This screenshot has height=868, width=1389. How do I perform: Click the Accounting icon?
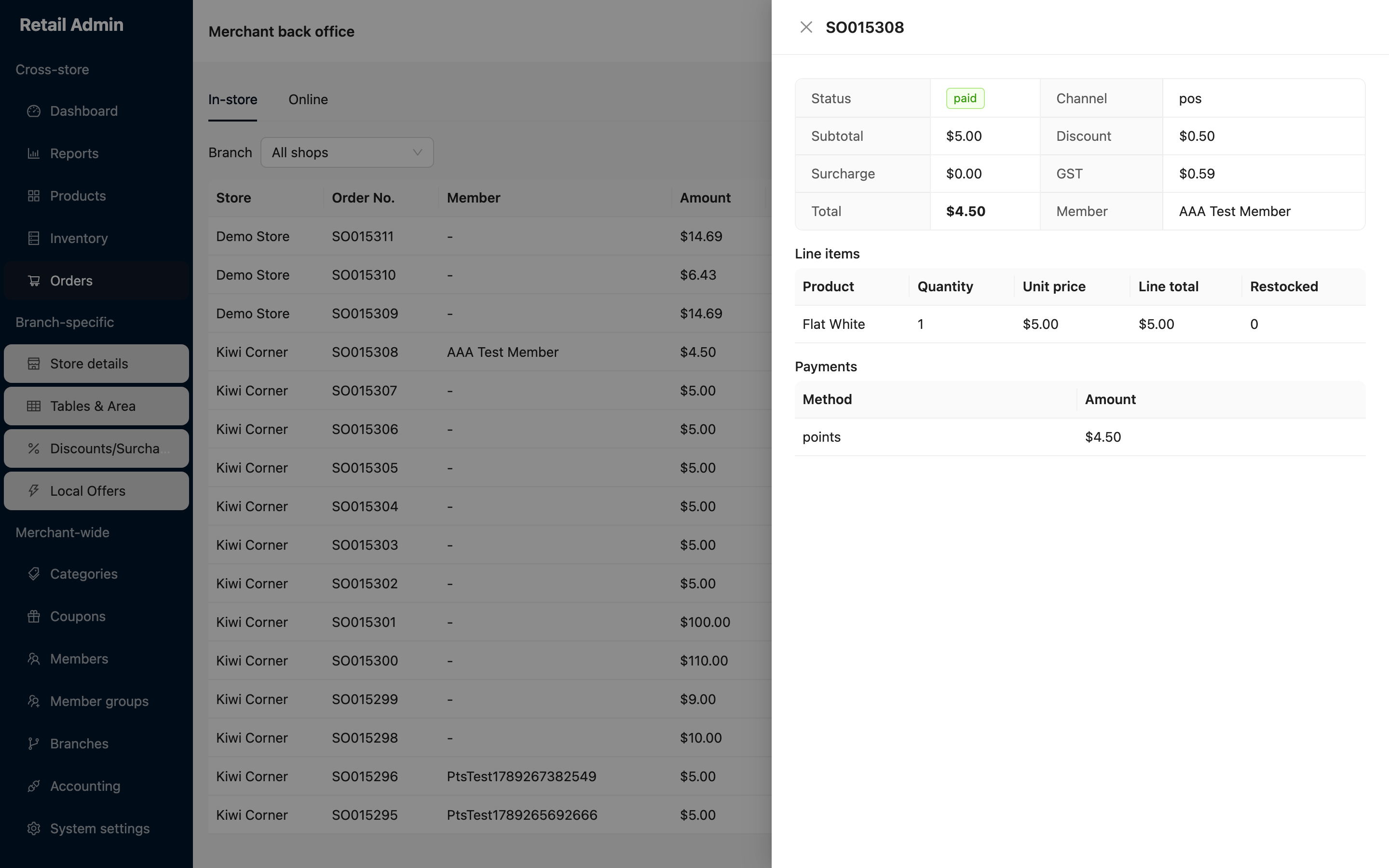[34, 786]
